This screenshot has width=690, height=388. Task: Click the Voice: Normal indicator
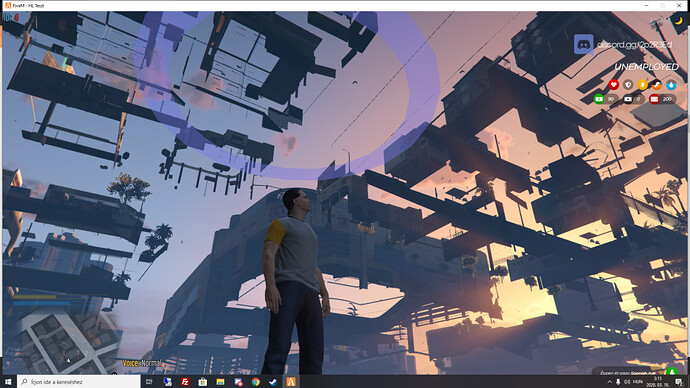click(x=142, y=363)
